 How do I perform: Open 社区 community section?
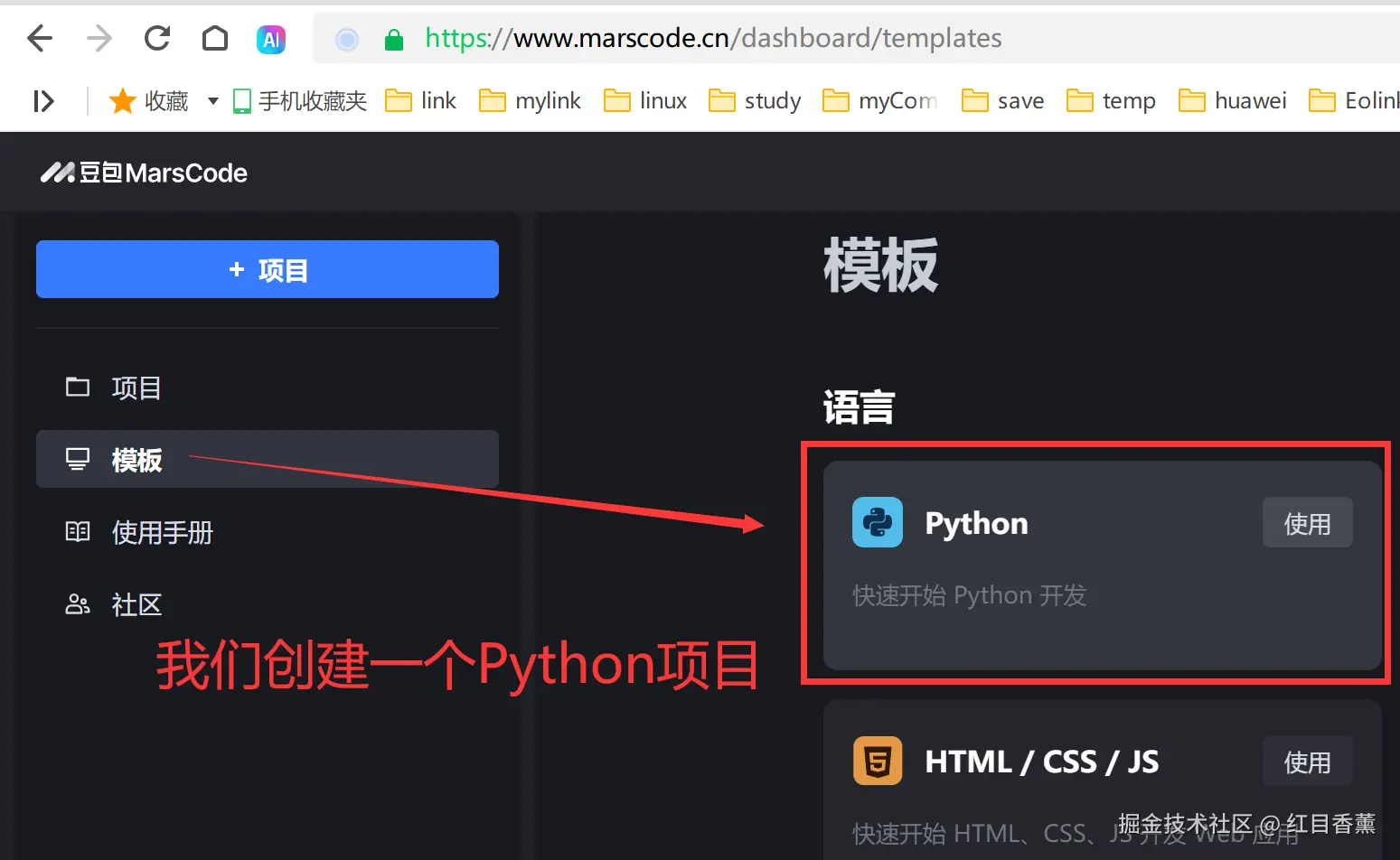pyautogui.click(x=268, y=604)
